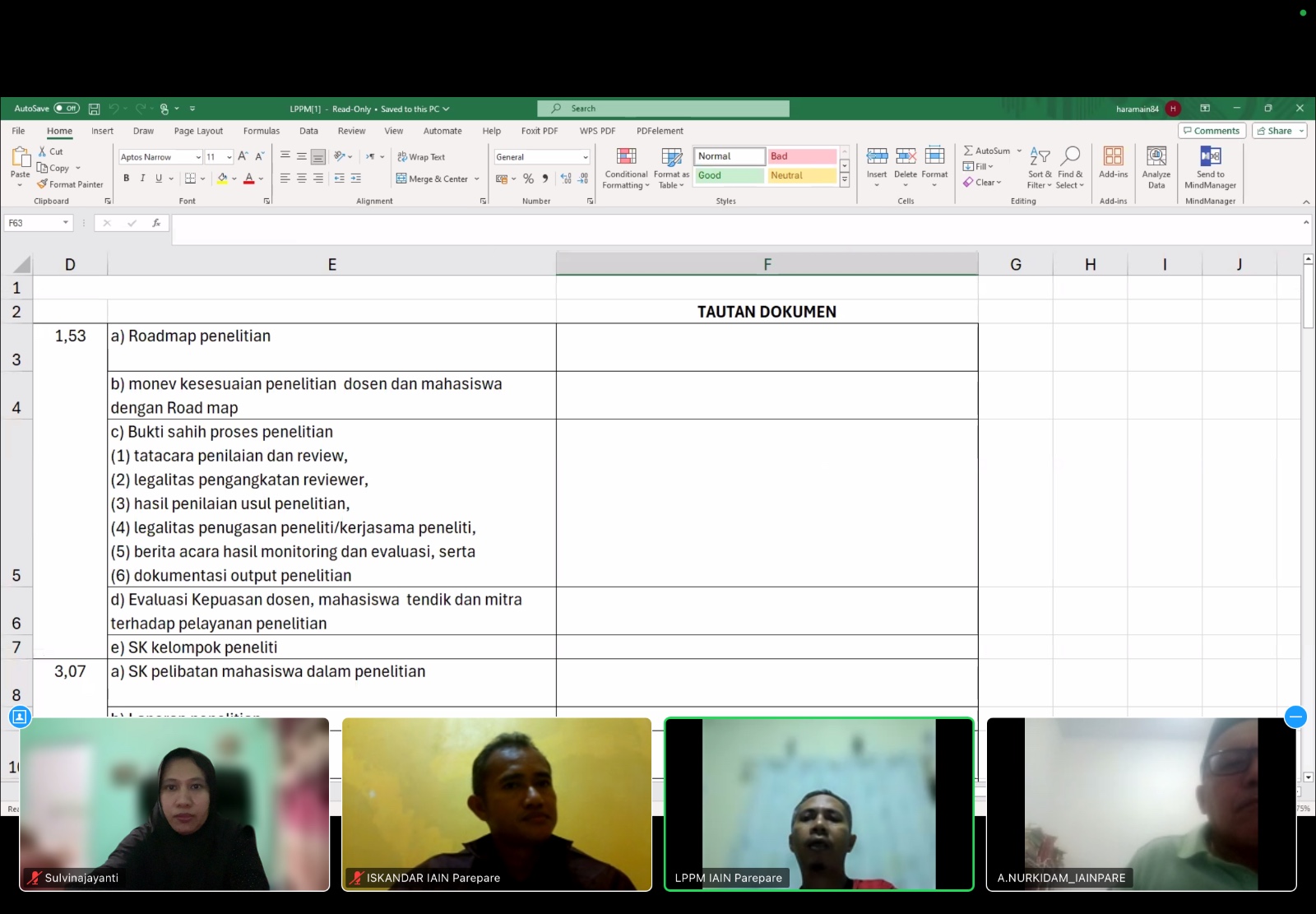Click the Save icon in title bar
The width and height of the screenshot is (1316, 914).
94,109
